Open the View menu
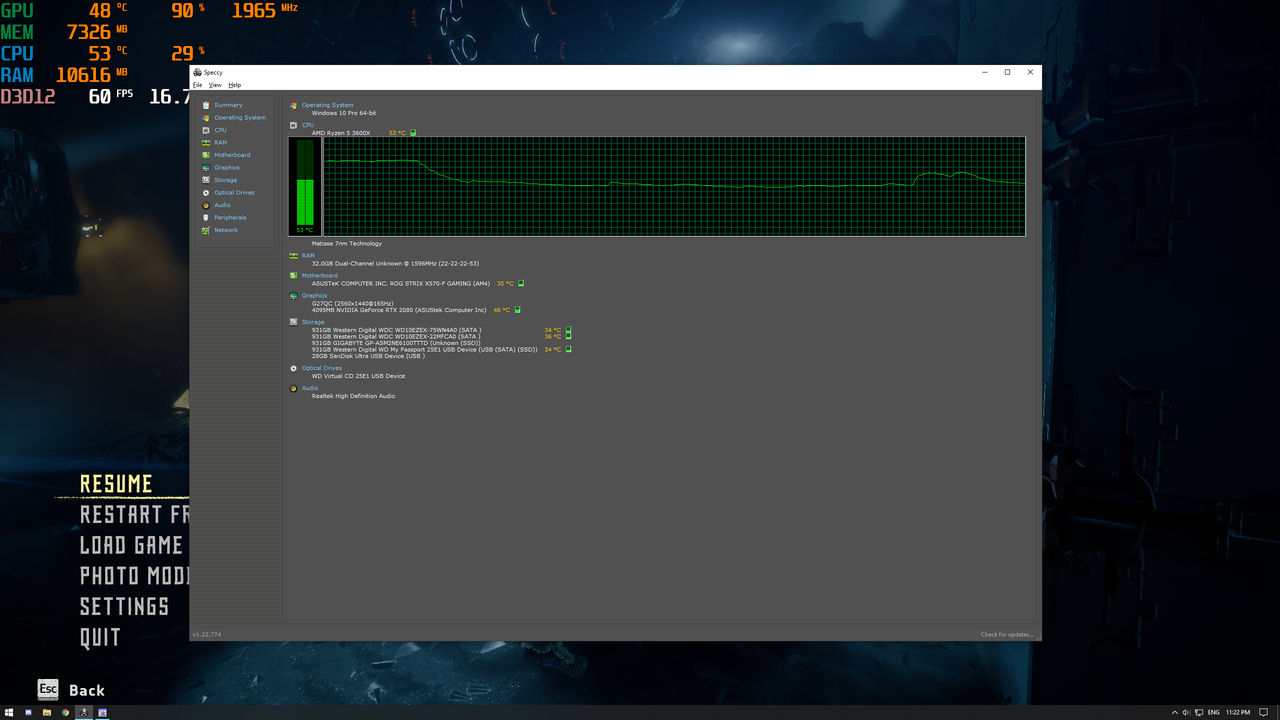 (x=215, y=85)
